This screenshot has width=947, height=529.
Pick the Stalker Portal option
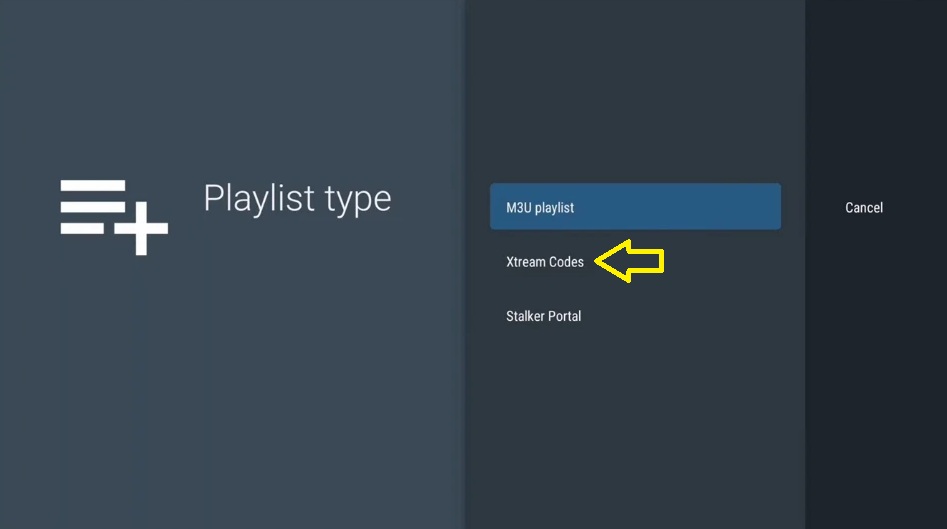543,316
